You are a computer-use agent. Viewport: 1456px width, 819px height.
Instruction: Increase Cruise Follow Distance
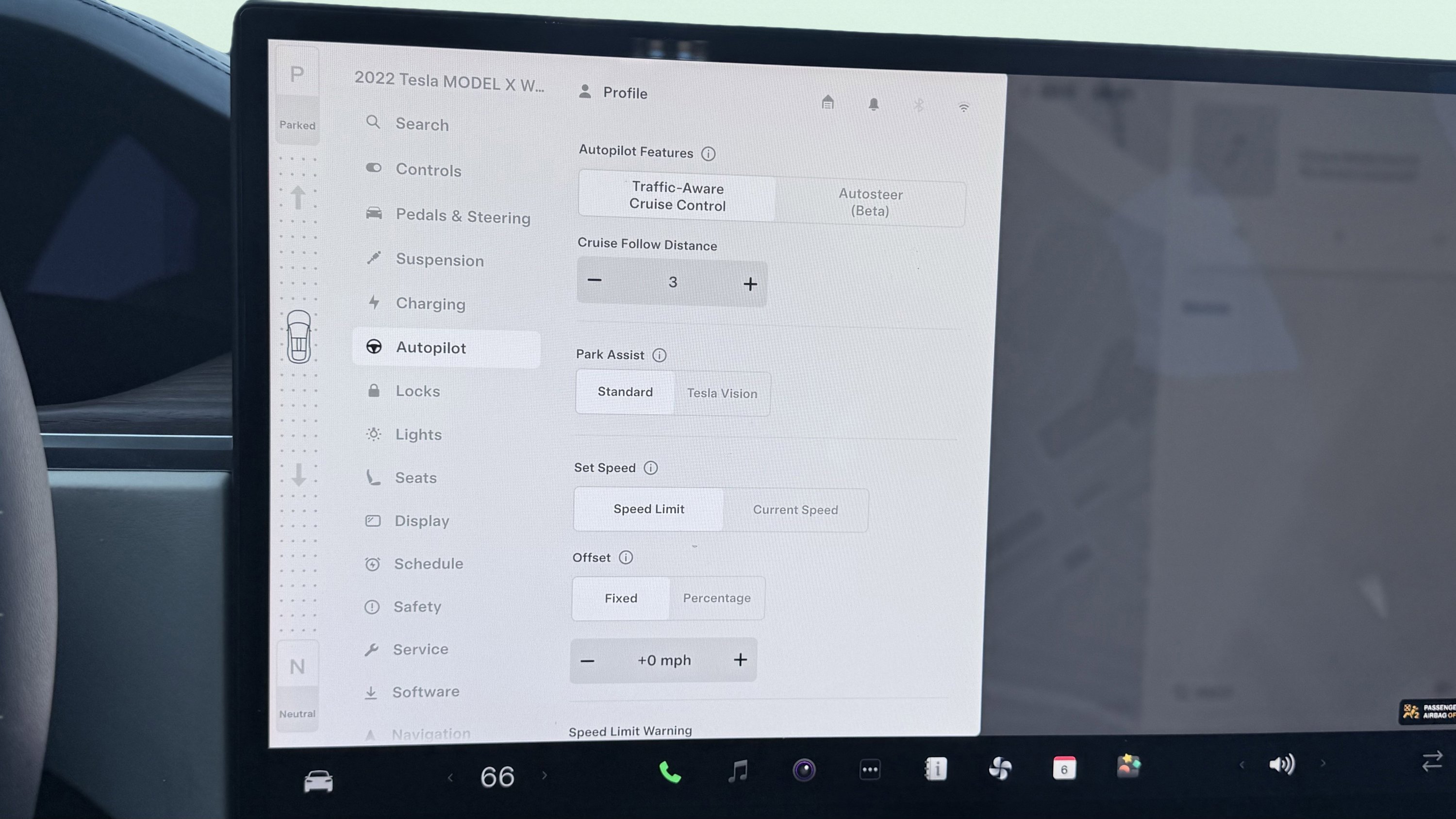click(x=750, y=284)
